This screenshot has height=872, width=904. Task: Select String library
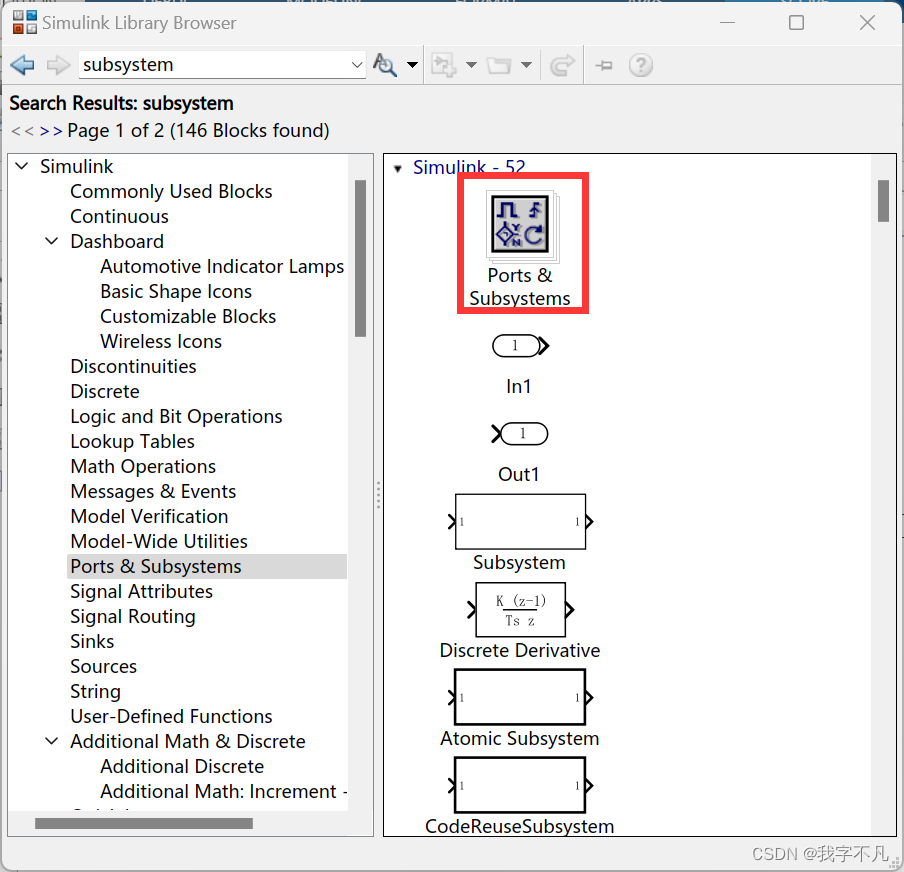[95, 691]
